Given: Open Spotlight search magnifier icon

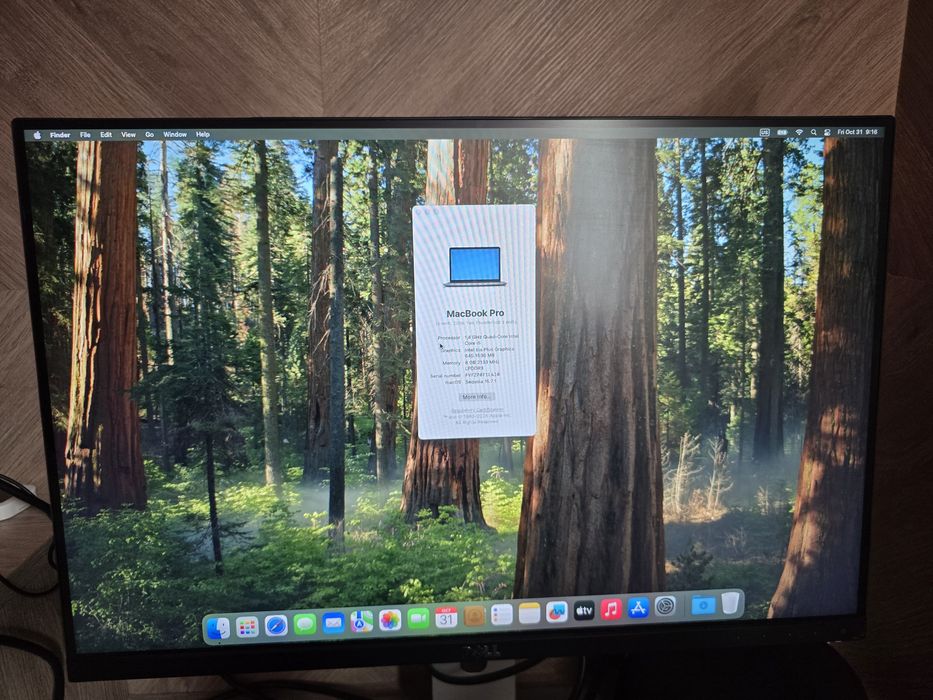Looking at the screenshot, I should pyautogui.click(x=813, y=132).
